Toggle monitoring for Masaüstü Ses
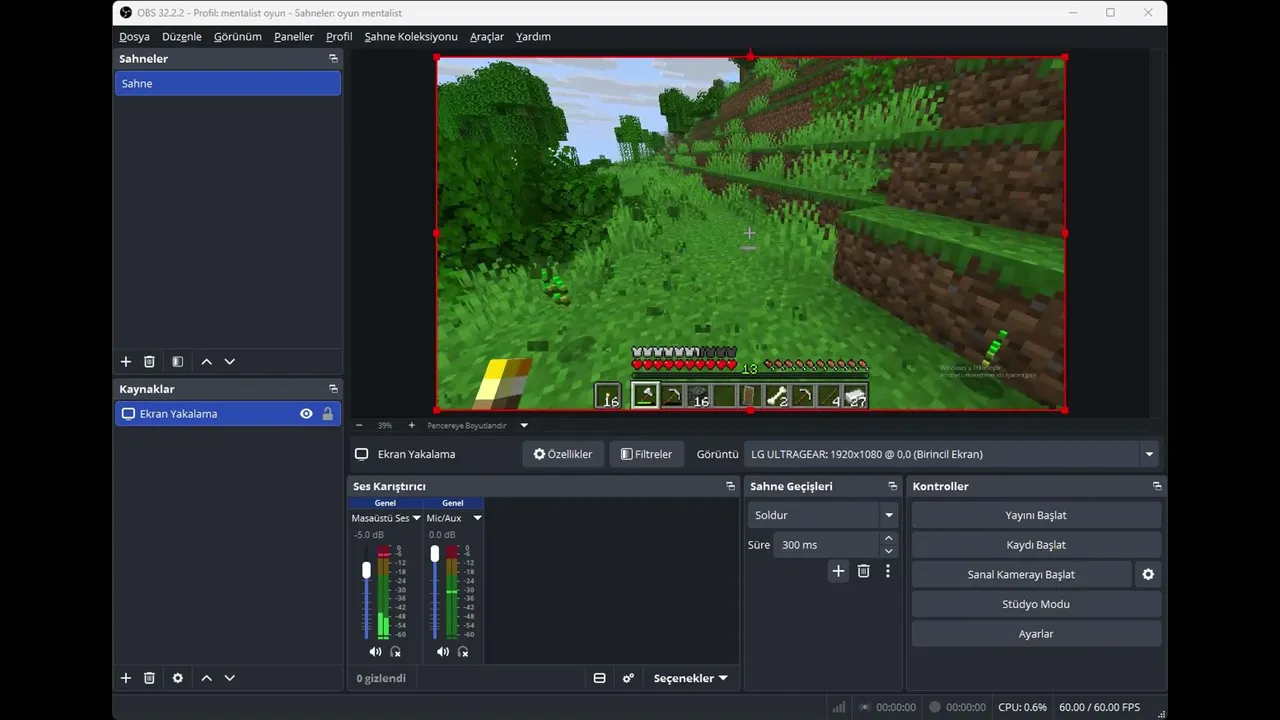Viewport: 1280px width, 720px height. (395, 652)
